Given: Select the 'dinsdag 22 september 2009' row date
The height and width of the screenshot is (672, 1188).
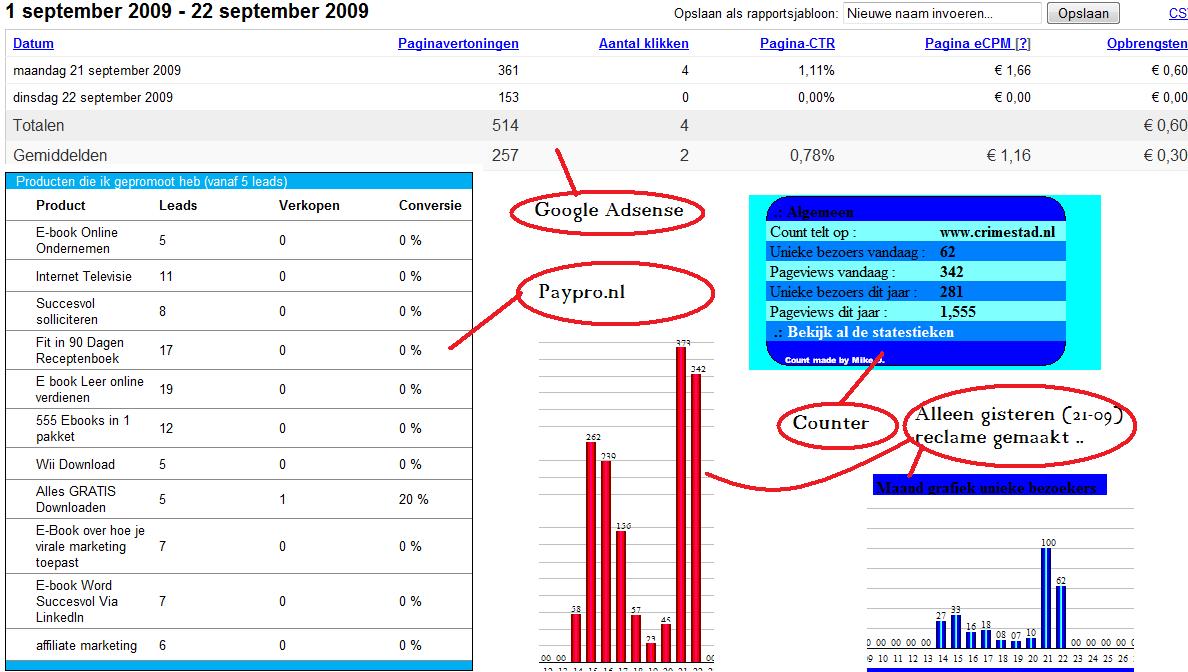Looking at the screenshot, I should tap(92, 98).
